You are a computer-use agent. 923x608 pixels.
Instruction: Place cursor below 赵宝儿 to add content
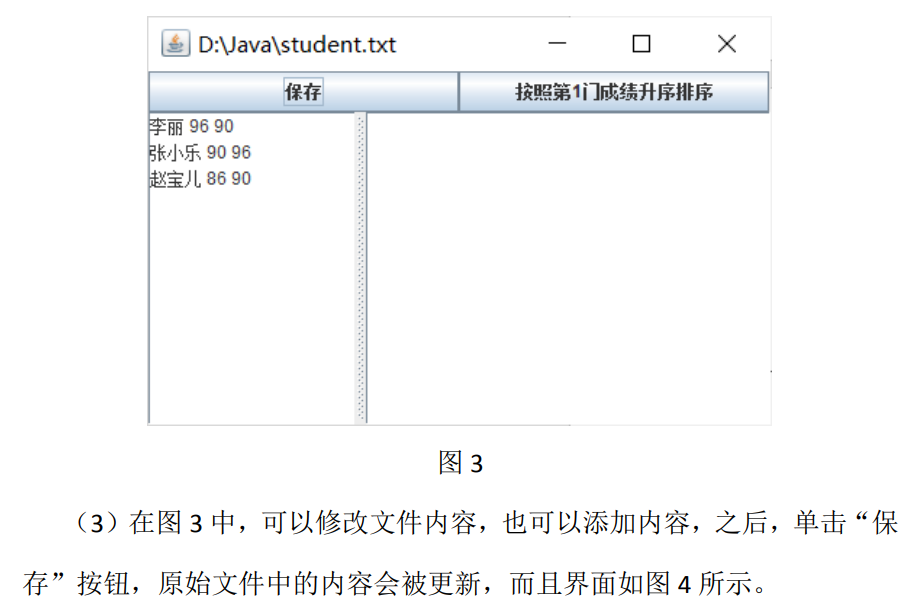point(200,200)
